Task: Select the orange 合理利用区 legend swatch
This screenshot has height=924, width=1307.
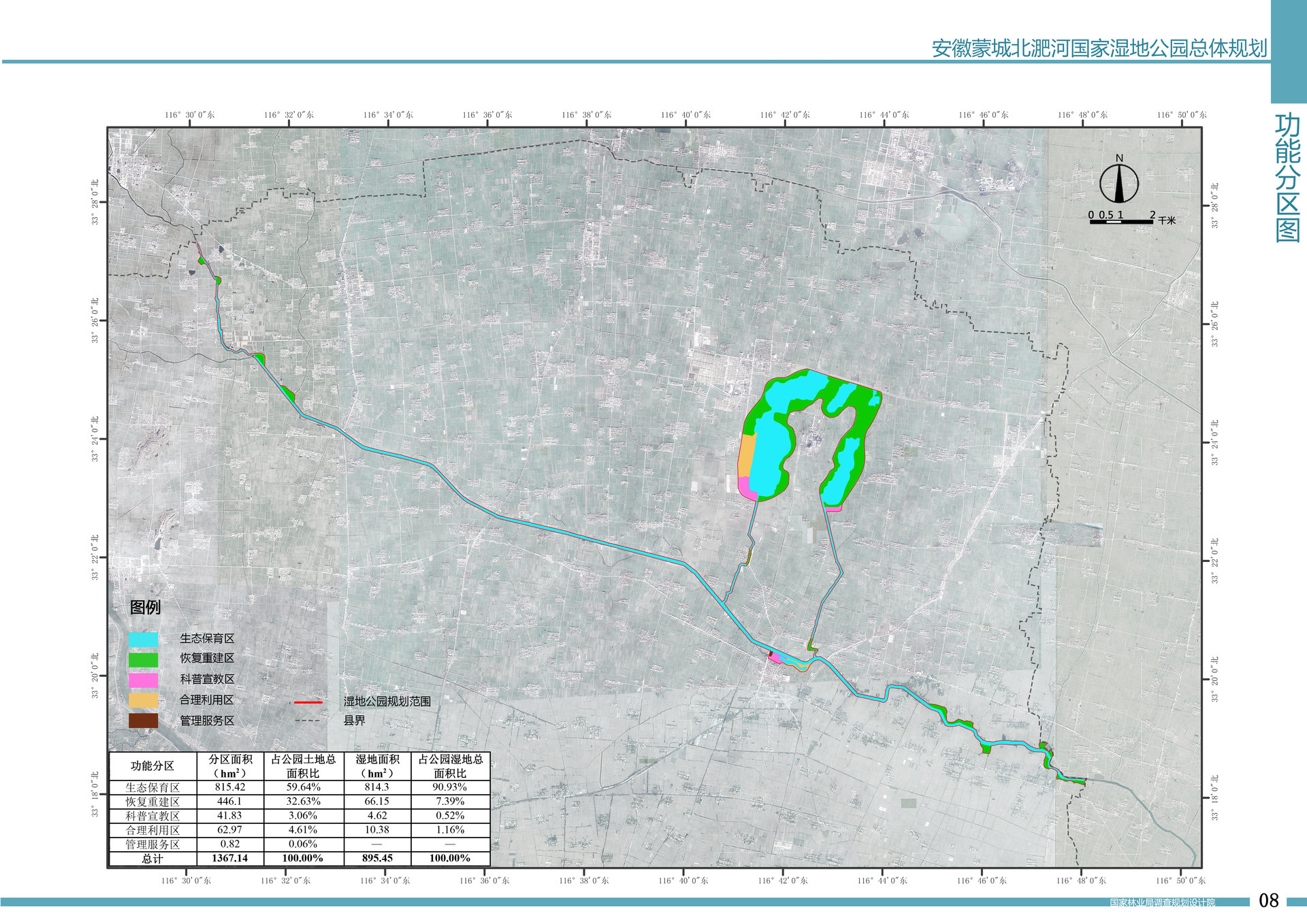Action: 143,700
